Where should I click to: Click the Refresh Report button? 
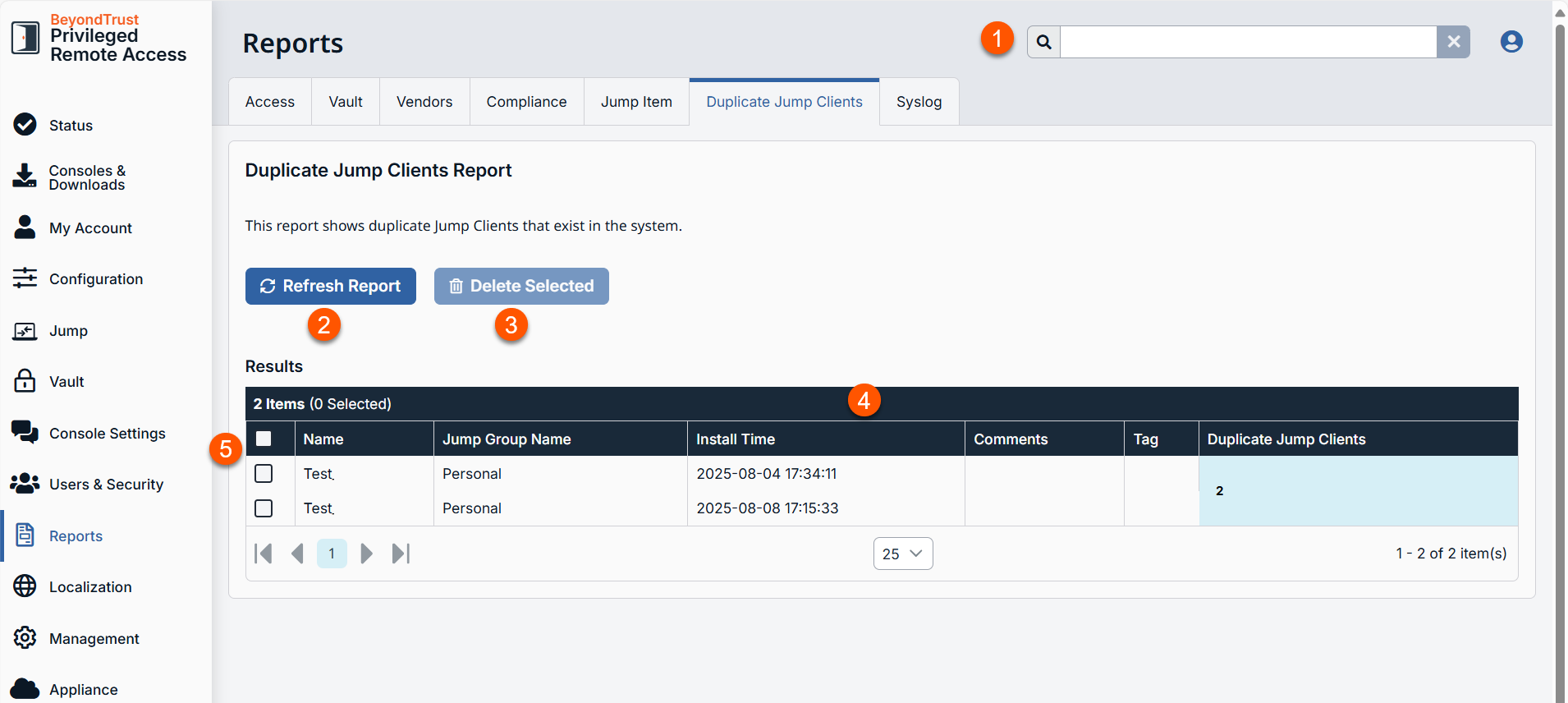pos(331,286)
